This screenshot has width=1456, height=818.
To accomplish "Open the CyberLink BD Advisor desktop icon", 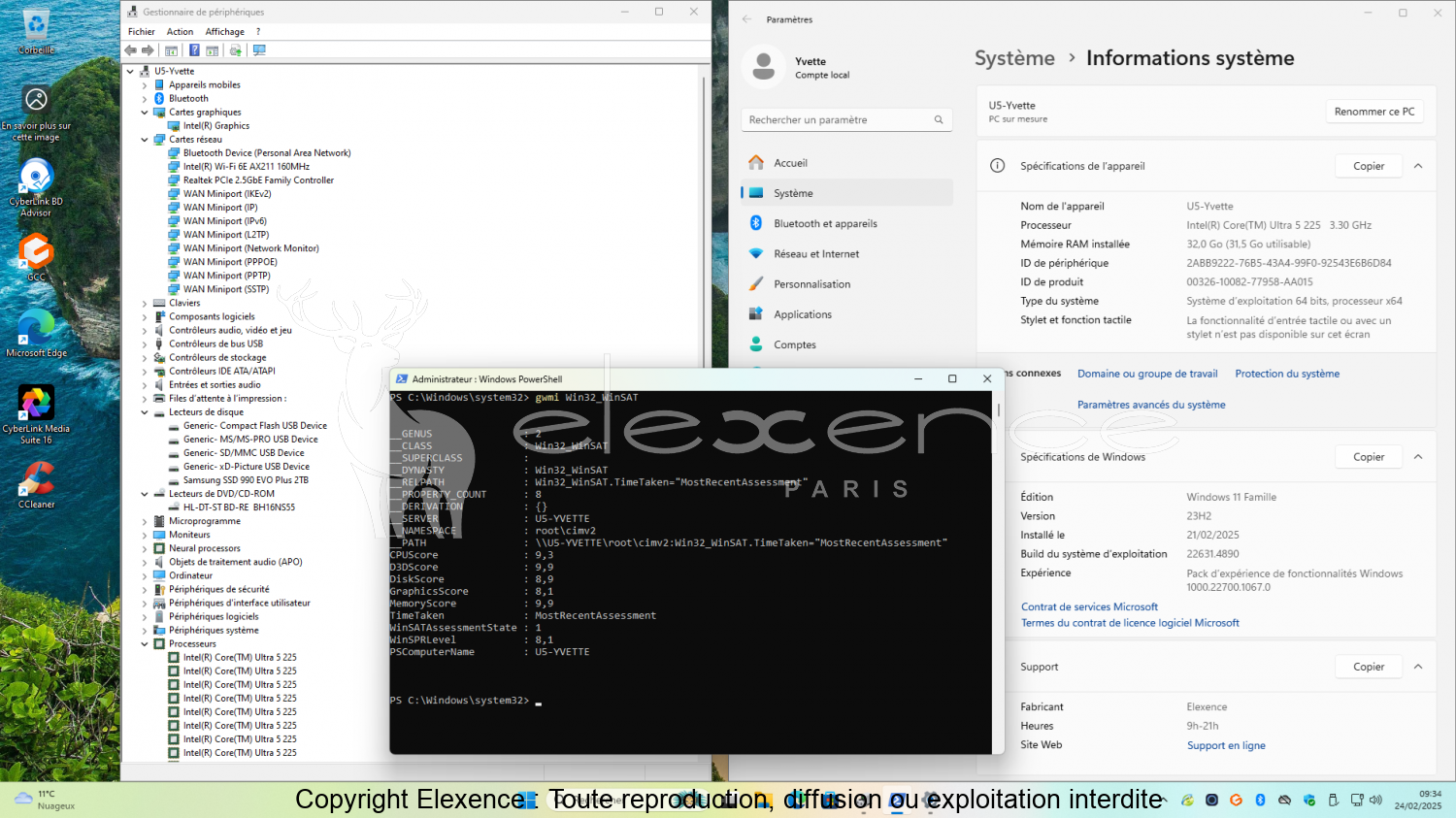I will pyautogui.click(x=36, y=188).
